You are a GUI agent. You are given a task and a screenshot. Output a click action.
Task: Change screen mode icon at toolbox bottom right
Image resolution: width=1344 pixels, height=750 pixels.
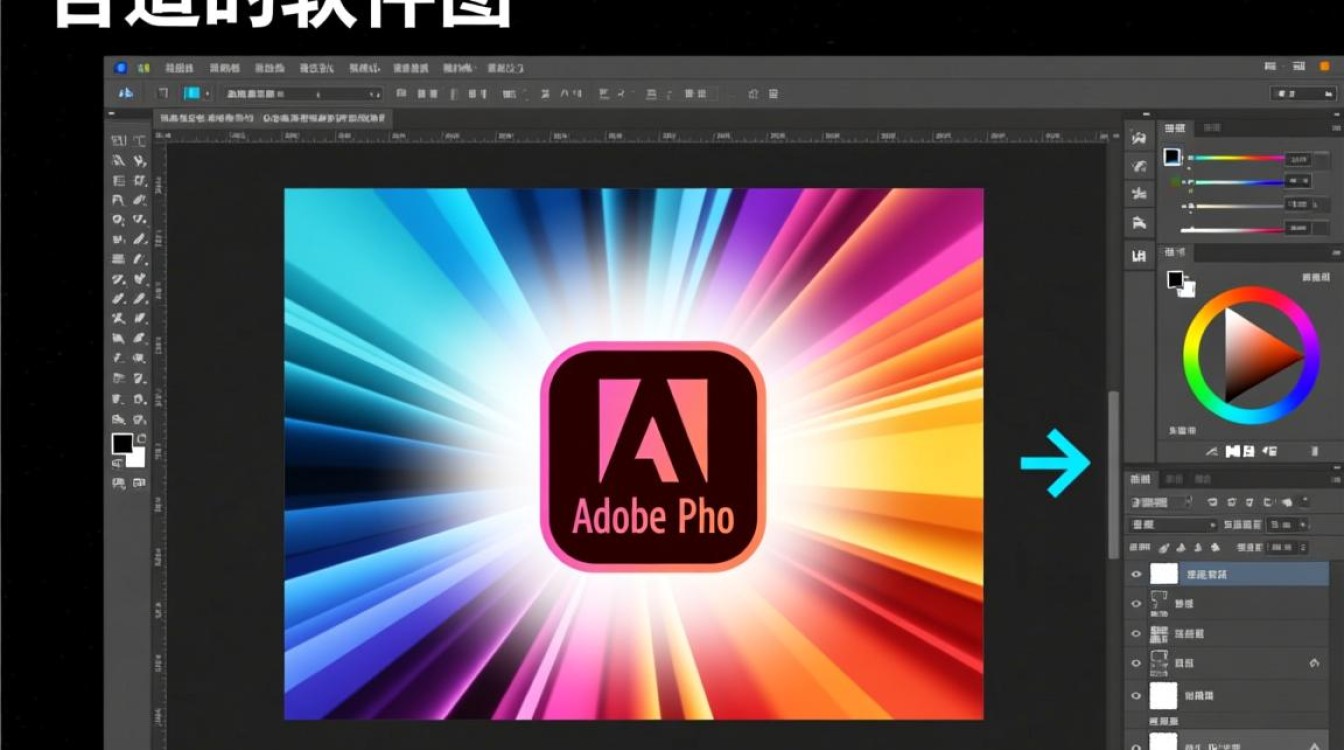pos(139,483)
